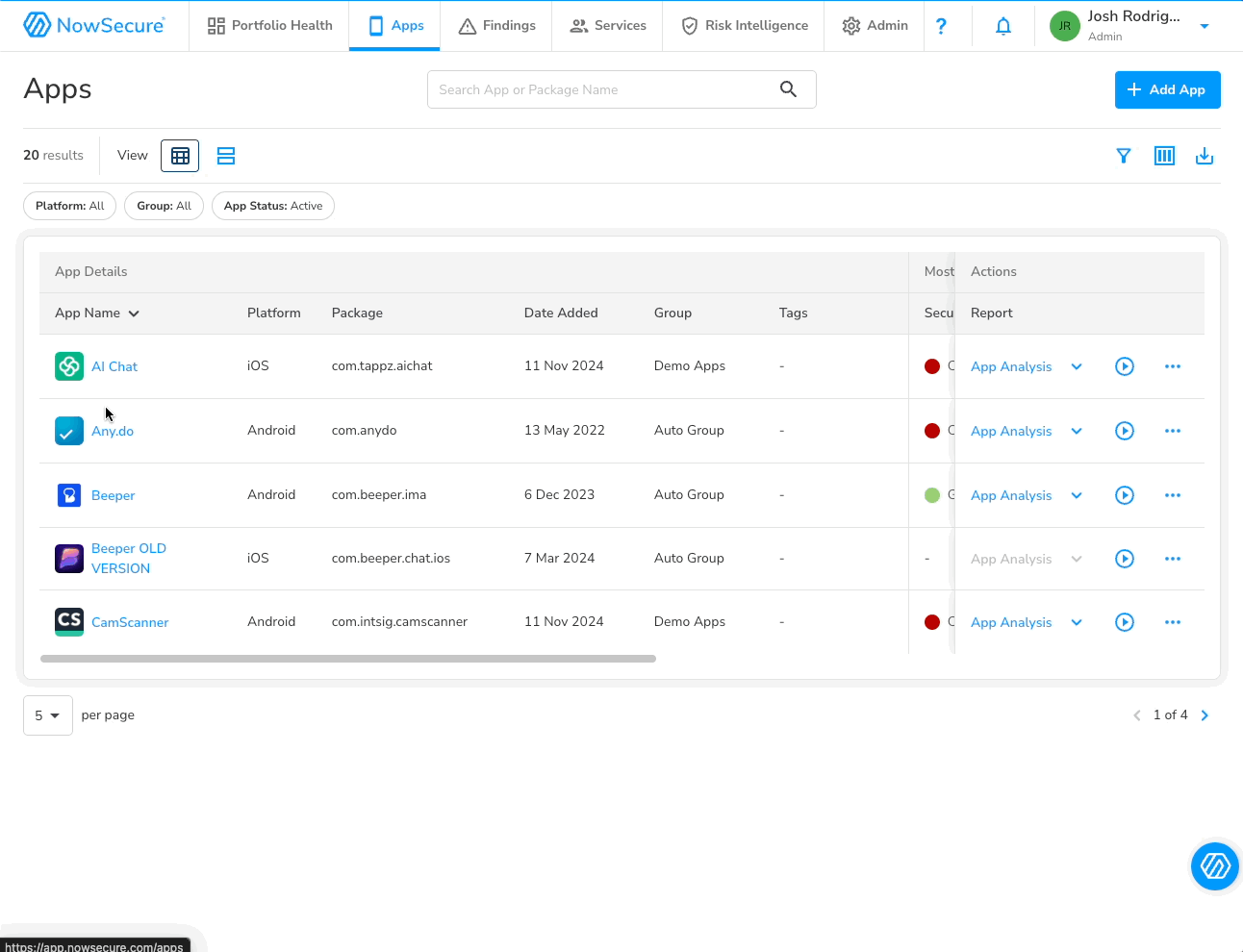Viewport: 1243px width, 952px height.
Task: Go to next page arrow
Action: (x=1205, y=715)
